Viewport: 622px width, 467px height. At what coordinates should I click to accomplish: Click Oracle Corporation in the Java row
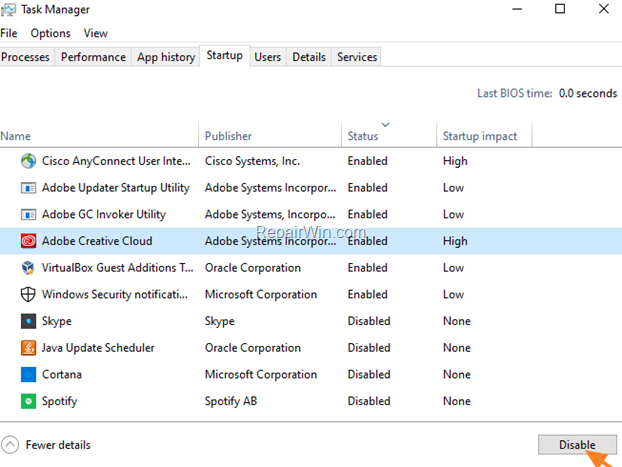click(x=253, y=348)
